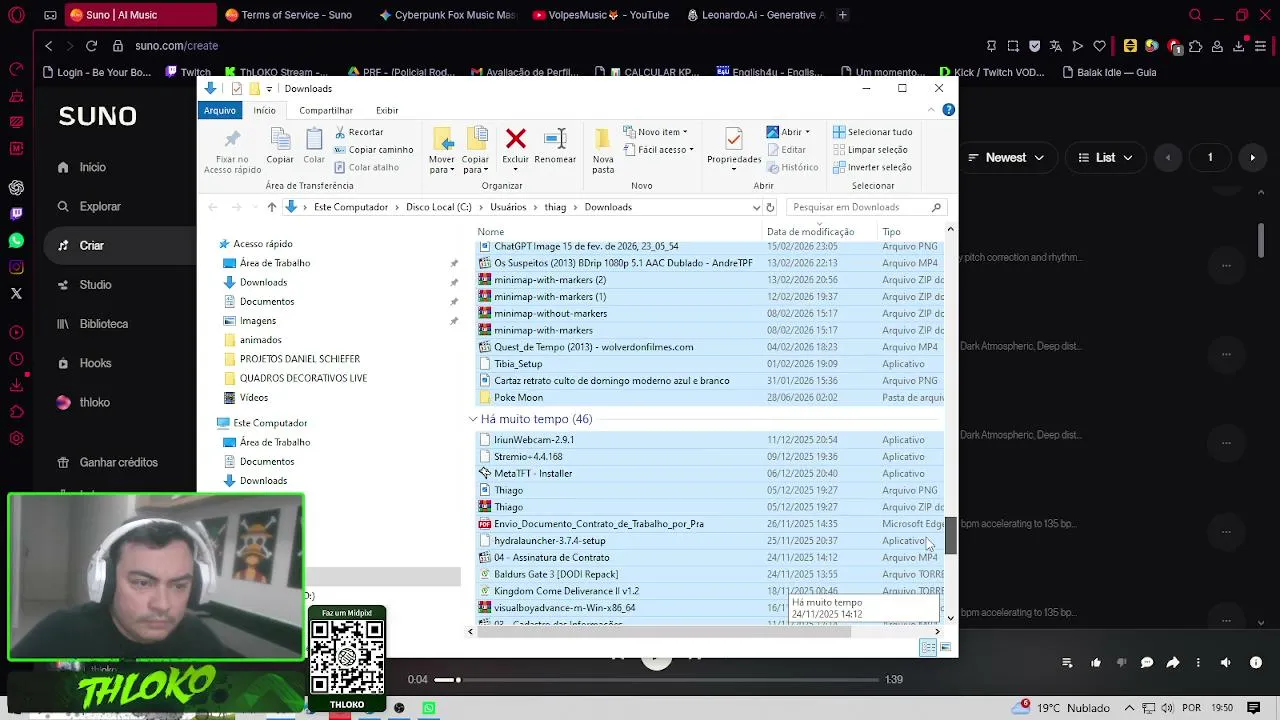Click the Suno dislike (thumbs down) icon
Image resolution: width=1280 pixels, height=720 pixels.
1121,662
